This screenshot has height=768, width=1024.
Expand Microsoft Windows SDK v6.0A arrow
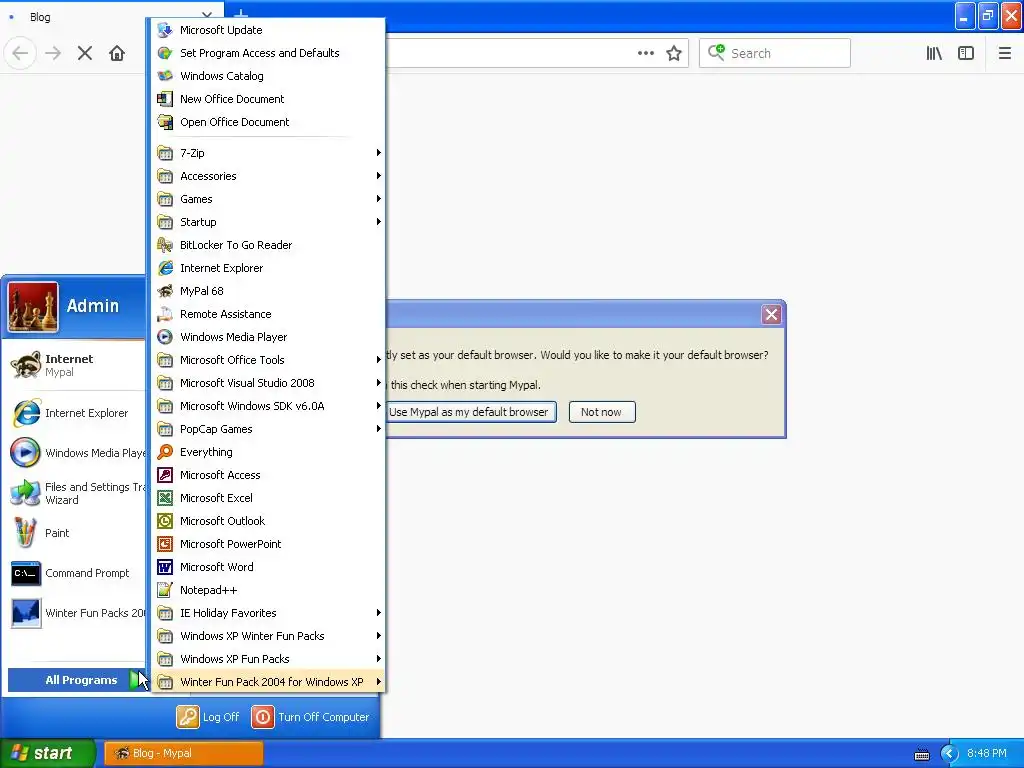coord(378,406)
